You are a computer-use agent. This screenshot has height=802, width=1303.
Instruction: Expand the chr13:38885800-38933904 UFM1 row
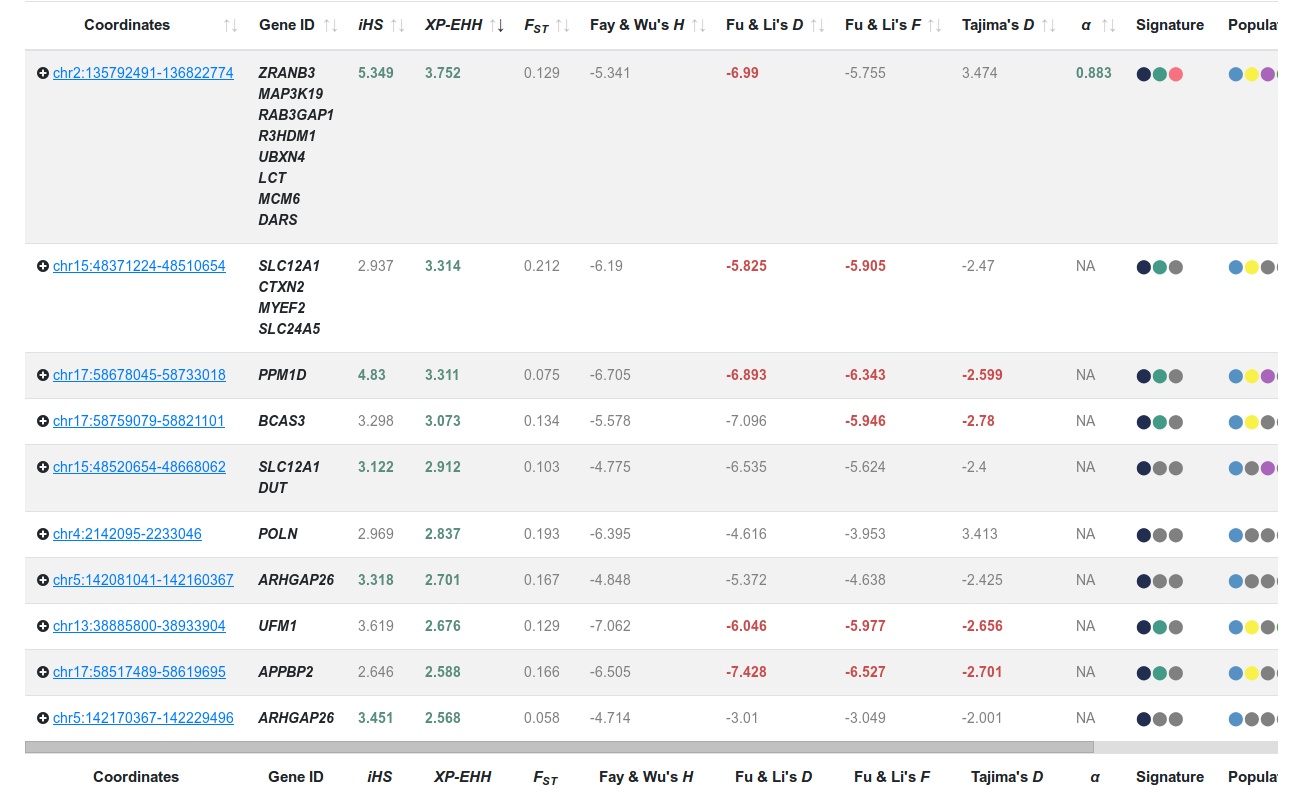(x=43, y=626)
